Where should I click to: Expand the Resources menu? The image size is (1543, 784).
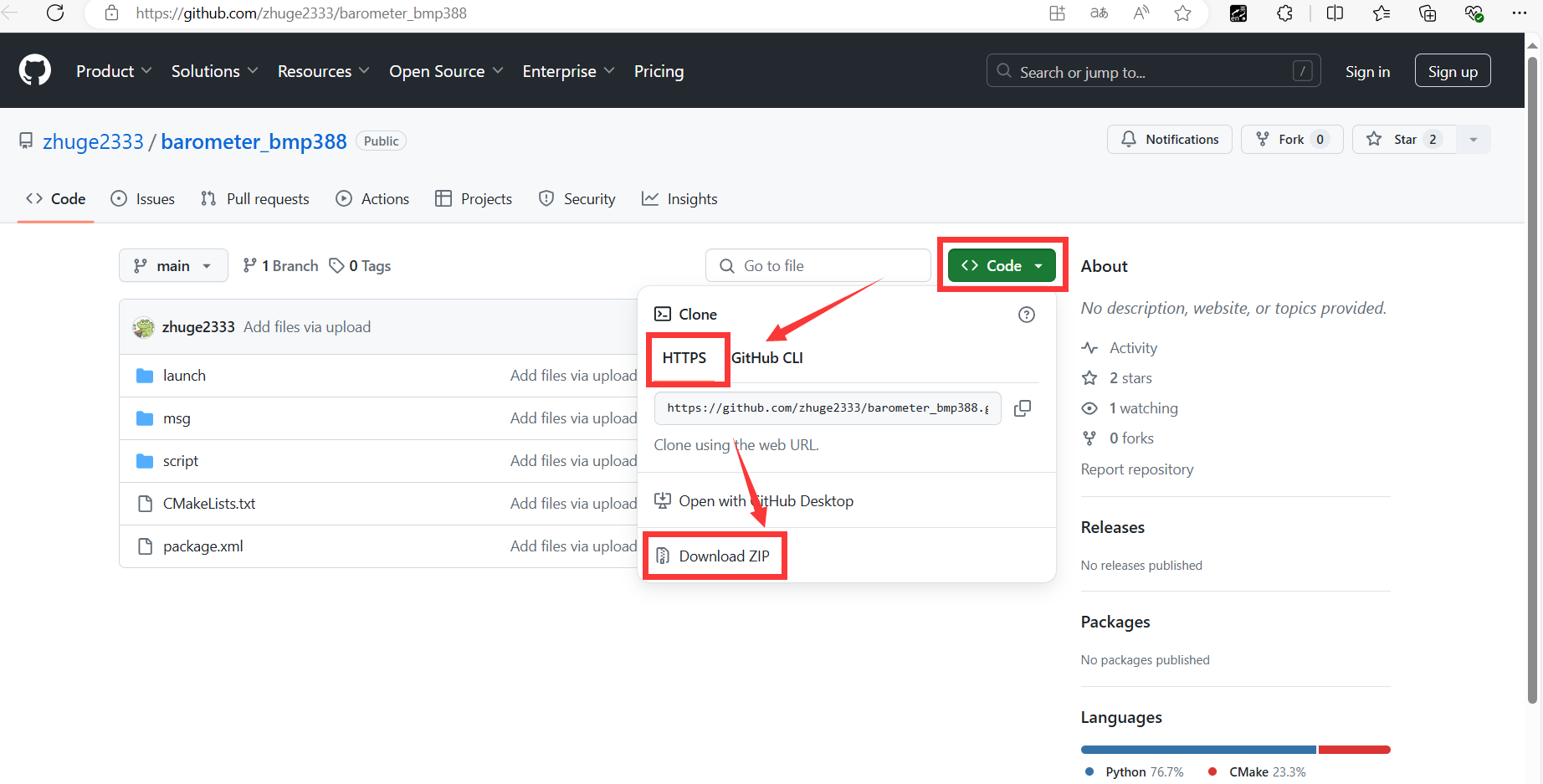(x=323, y=71)
